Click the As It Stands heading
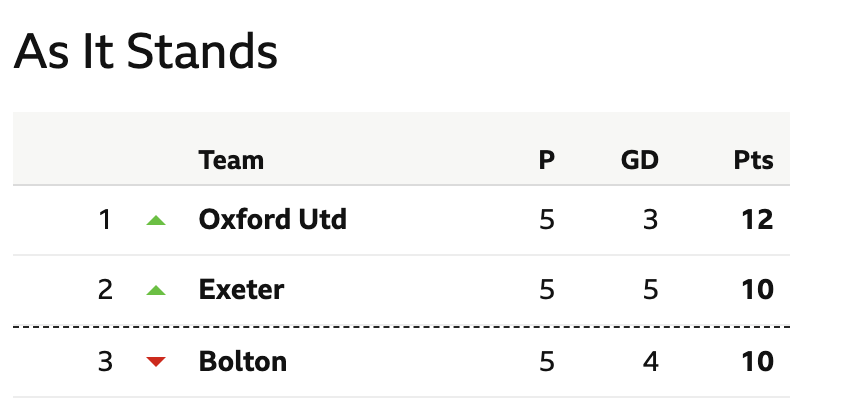This screenshot has height=416, width=864. (145, 51)
